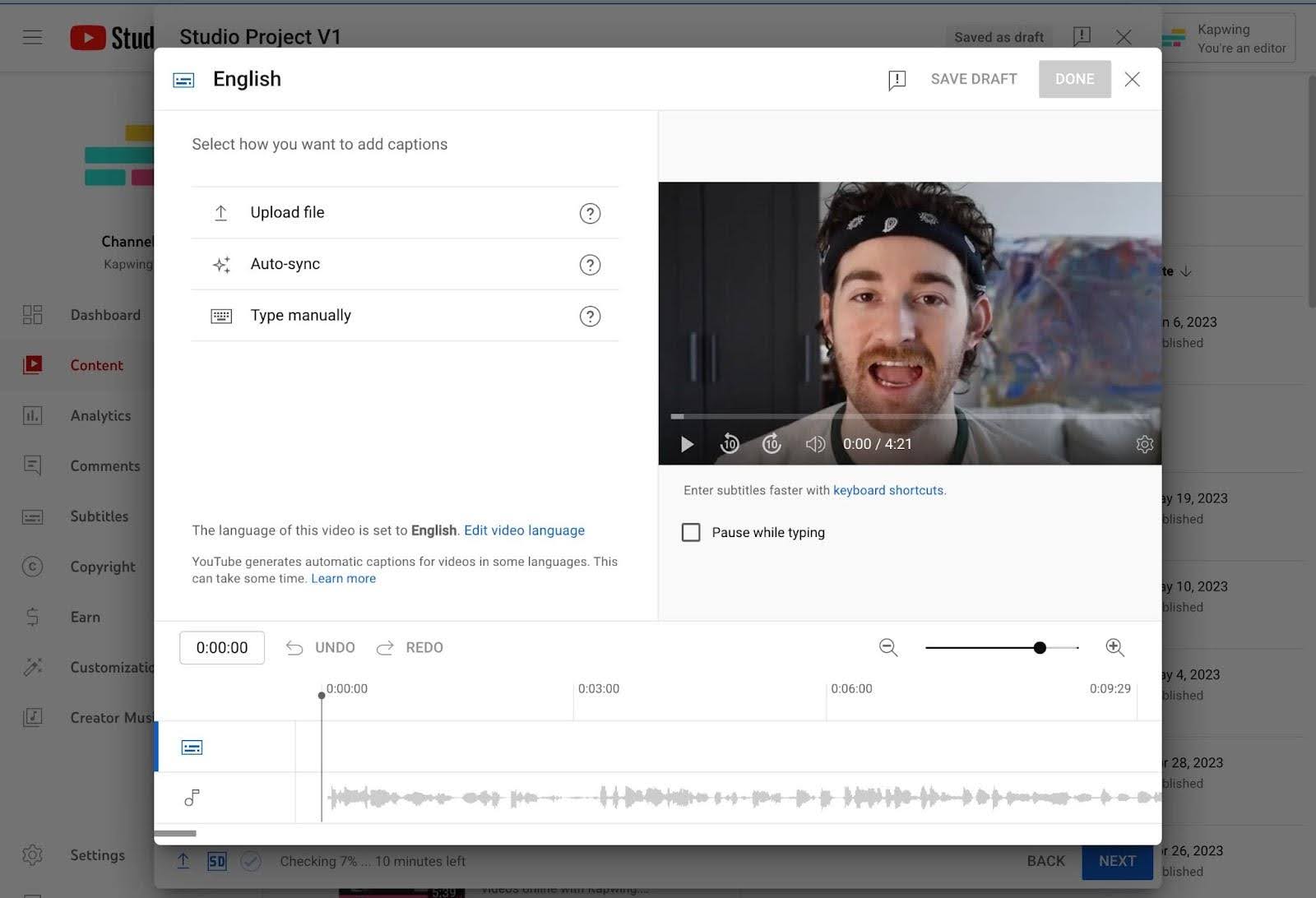
Task: Click the Dashboard grid icon
Action: (32, 315)
